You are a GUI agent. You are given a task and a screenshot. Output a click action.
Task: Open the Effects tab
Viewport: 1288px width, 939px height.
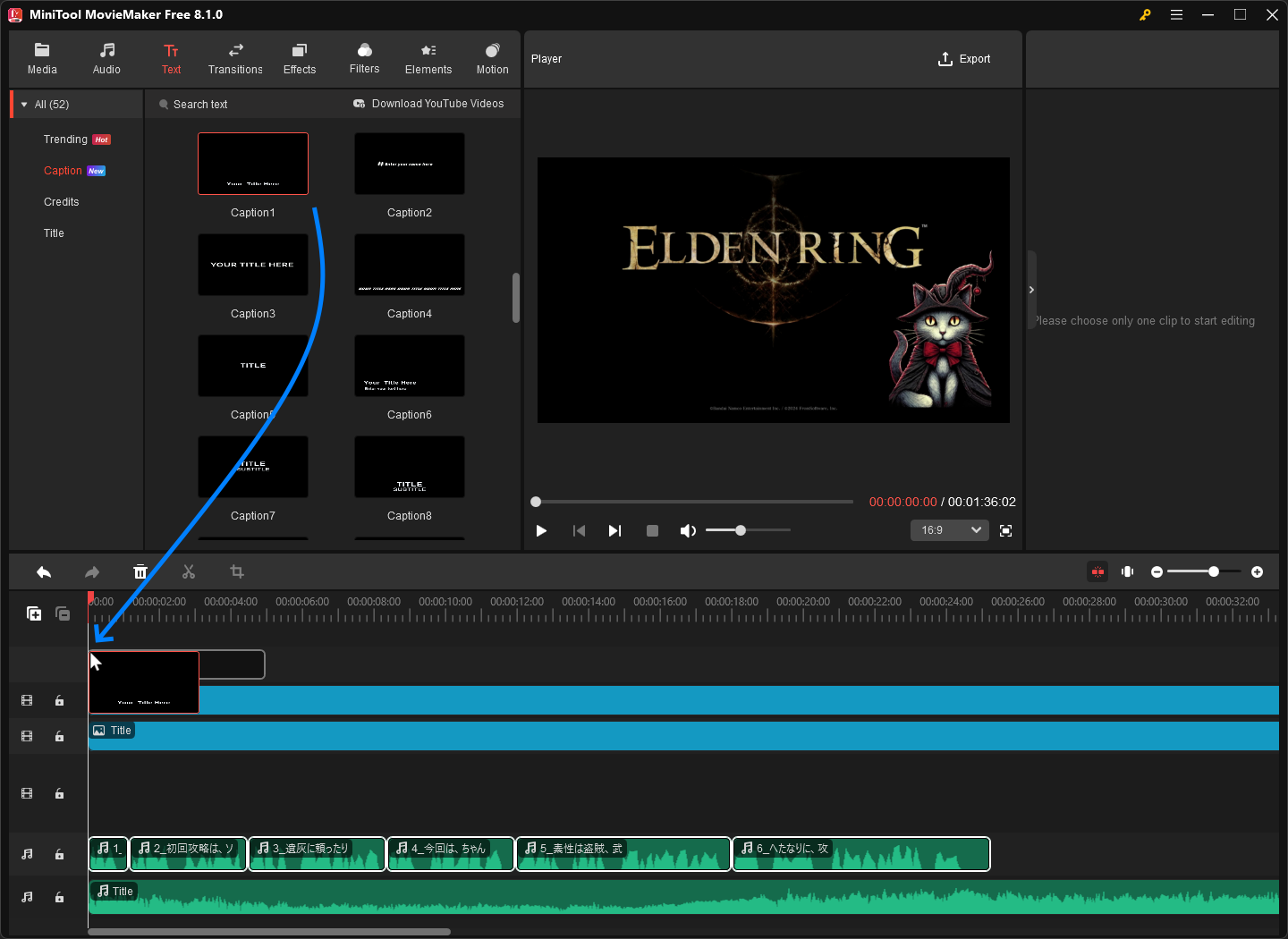pos(300,59)
